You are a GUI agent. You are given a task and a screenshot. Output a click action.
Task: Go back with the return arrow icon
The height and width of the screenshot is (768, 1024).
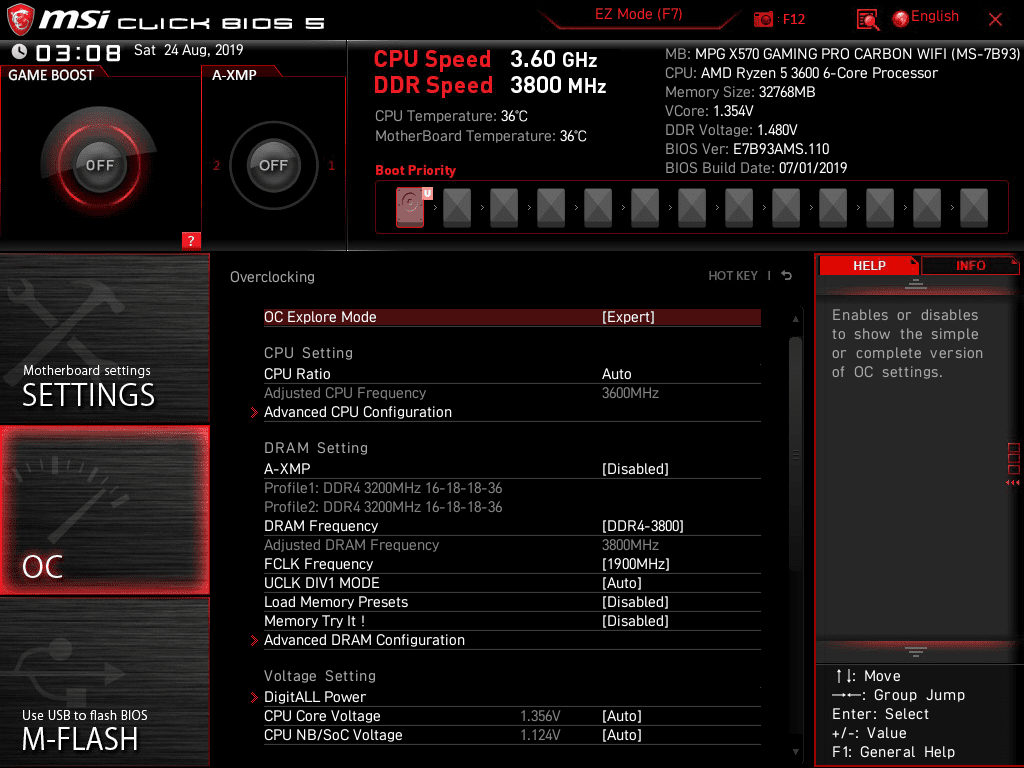point(787,276)
